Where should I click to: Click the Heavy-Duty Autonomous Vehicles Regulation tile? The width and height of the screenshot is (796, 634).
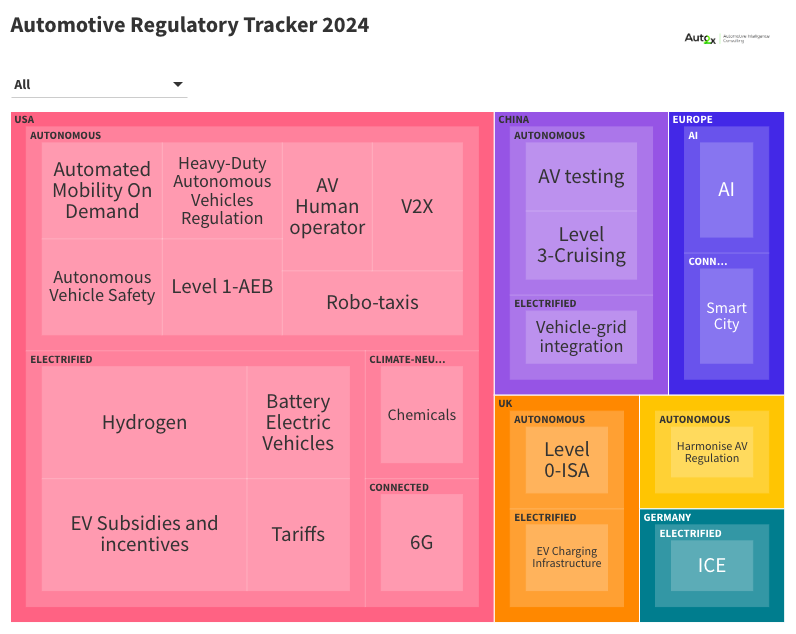tap(222, 190)
